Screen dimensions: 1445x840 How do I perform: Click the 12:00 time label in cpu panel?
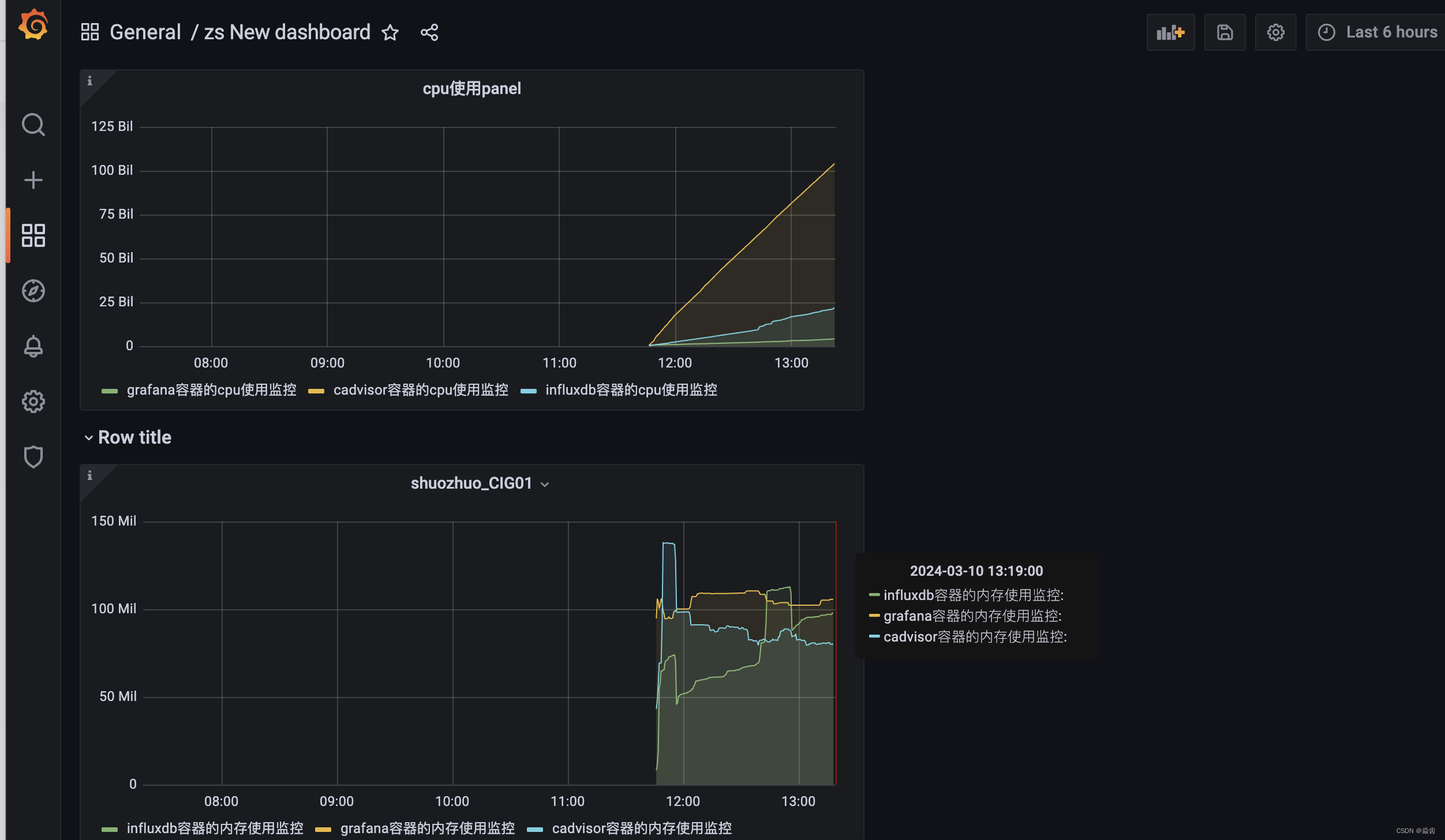pos(675,363)
